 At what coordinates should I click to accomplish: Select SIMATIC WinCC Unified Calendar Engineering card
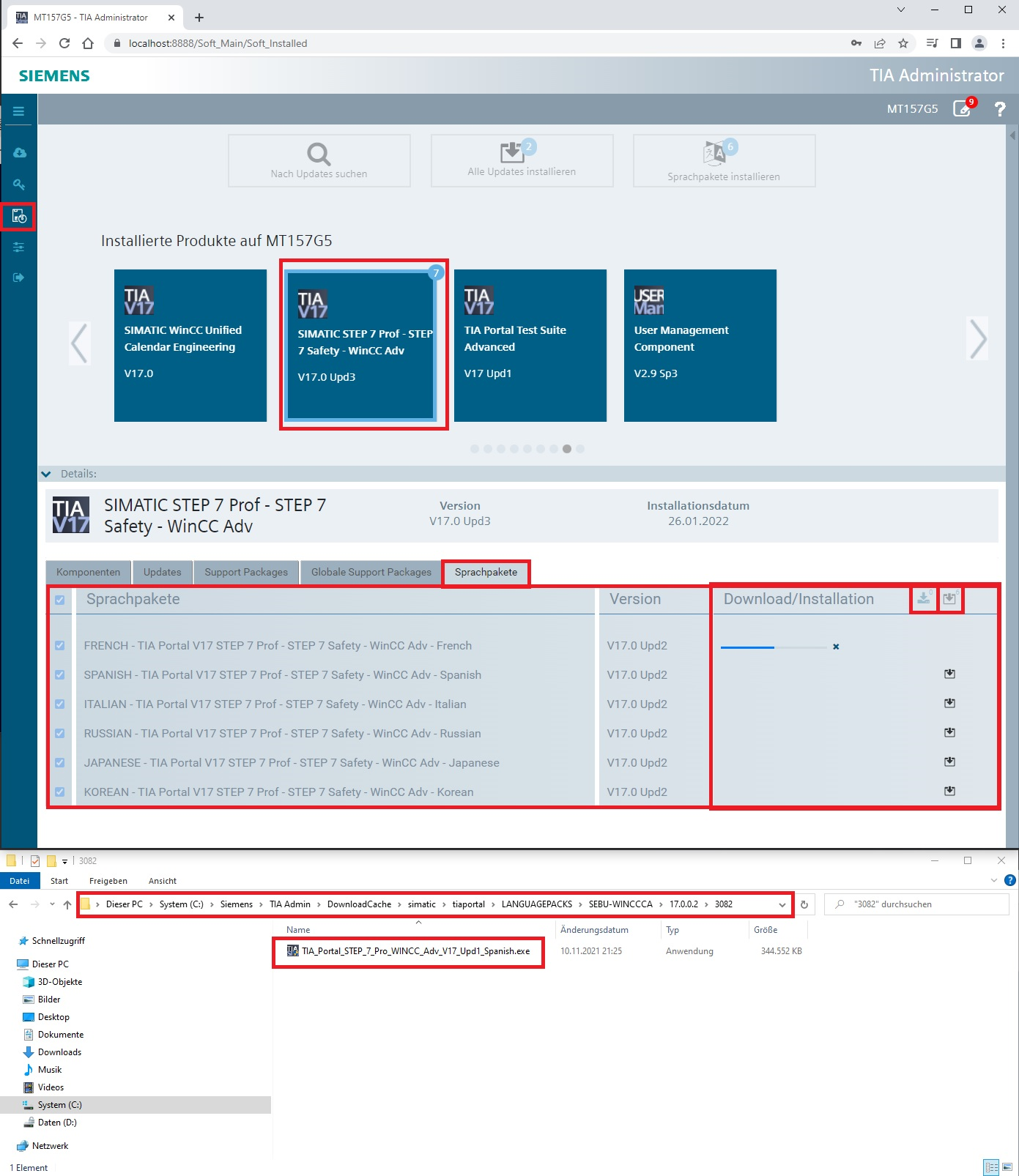click(190, 346)
